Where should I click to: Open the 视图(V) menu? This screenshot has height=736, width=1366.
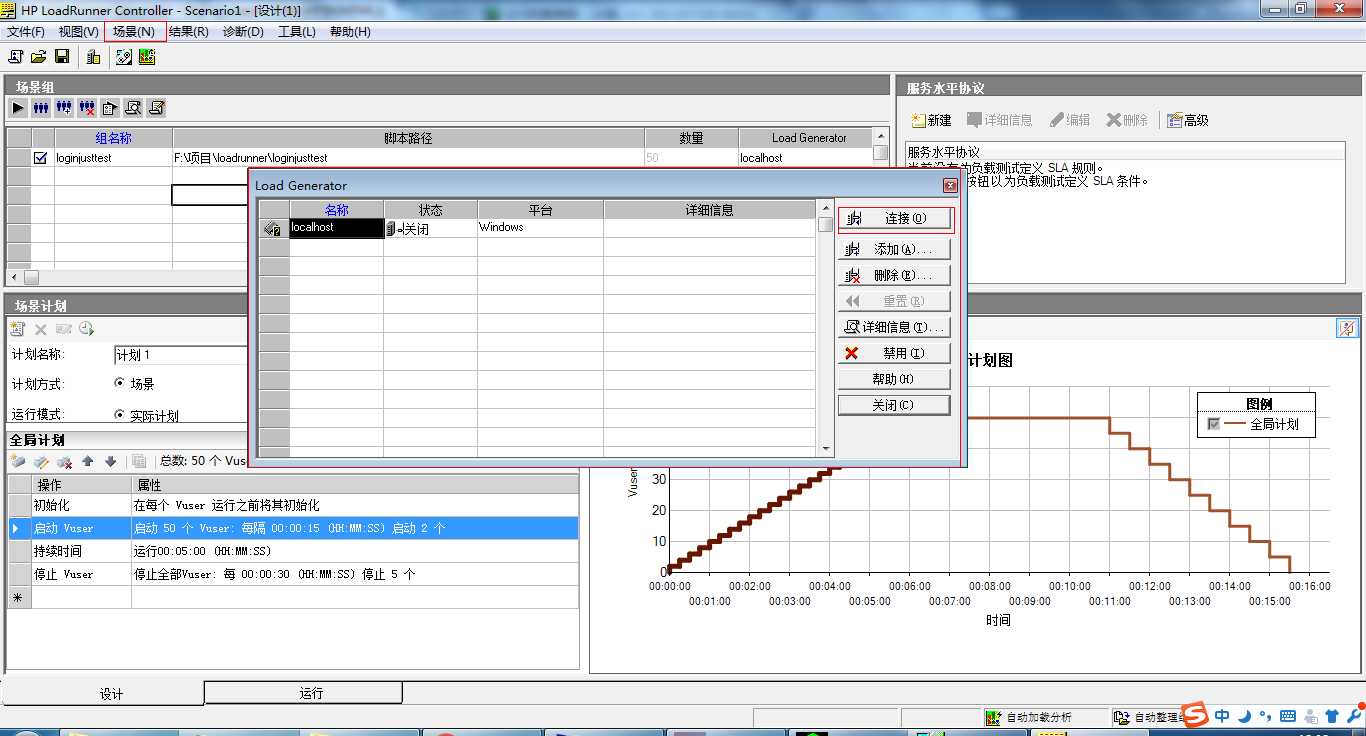click(x=79, y=31)
